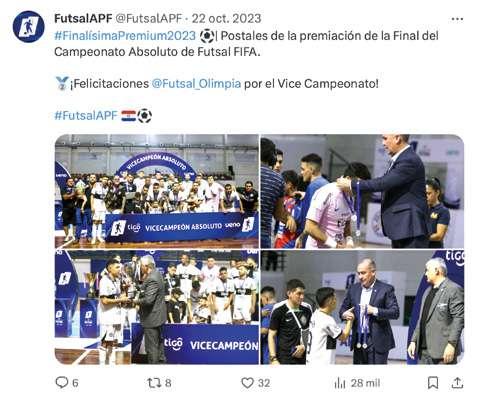The width and height of the screenshot is (478, 402).
Task: Open the #FutsalAPF hashtag link
Action: tap(86, 116)
